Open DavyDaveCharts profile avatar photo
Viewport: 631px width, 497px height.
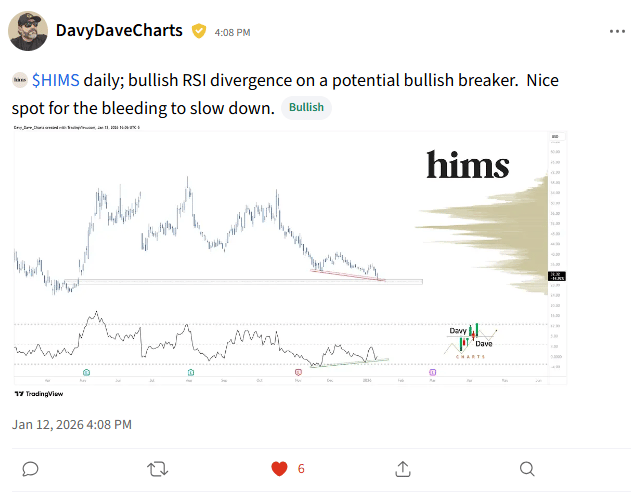coord(28,31)
